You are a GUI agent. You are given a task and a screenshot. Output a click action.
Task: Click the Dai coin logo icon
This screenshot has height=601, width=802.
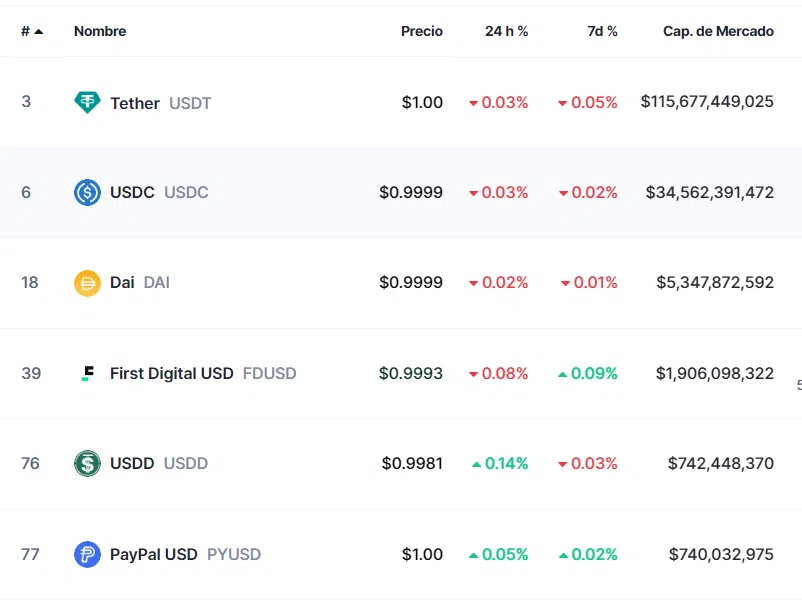coord(87,283)
